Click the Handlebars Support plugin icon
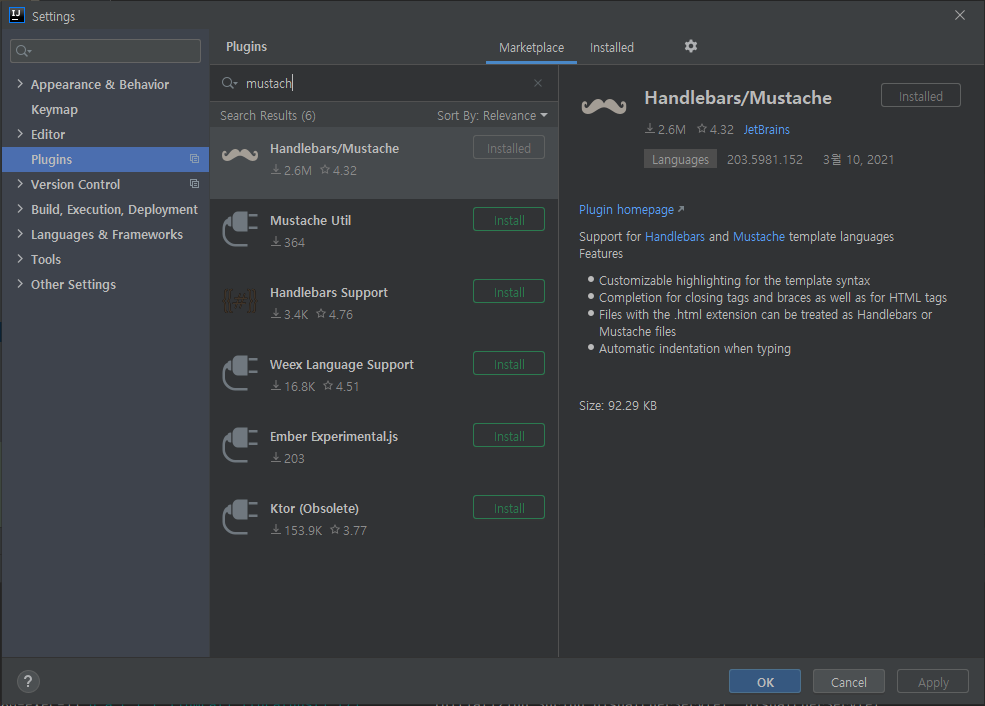Image resolution: width=985 pixels, height=706 pixels. [240, 301]
